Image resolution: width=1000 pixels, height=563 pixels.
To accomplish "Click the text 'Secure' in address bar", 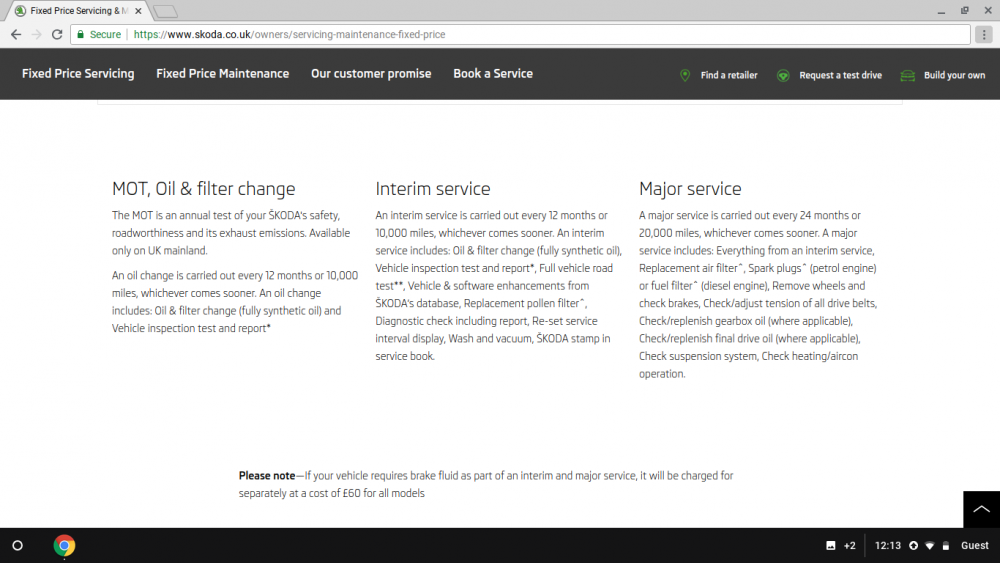I will click(105, 34).
